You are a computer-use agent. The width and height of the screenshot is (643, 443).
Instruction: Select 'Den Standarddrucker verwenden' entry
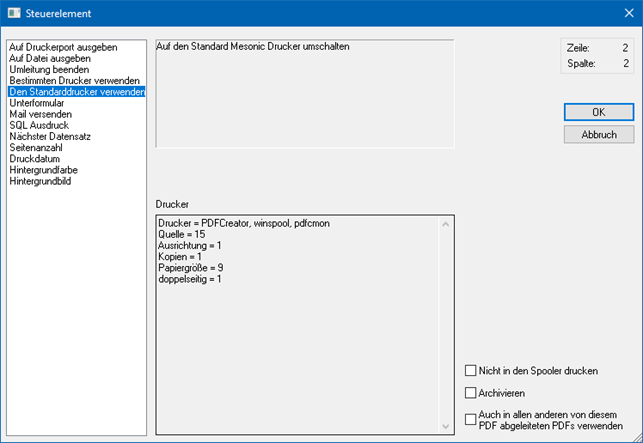click(x=76, y=92)
